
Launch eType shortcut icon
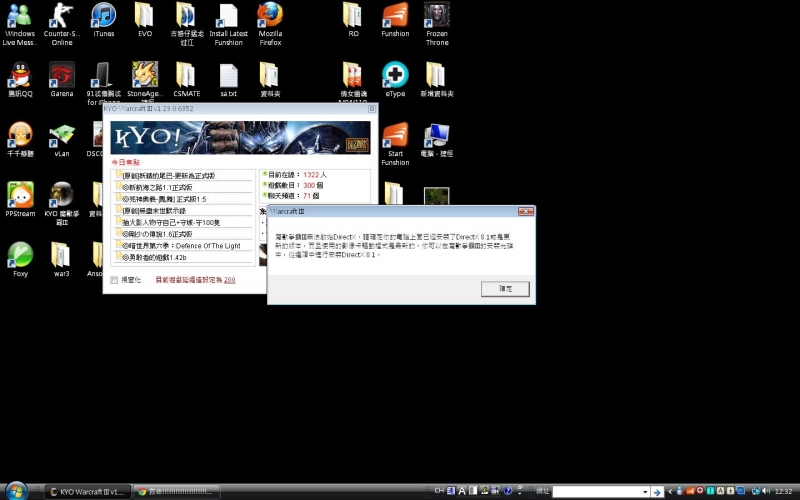(x=395, y=79)
